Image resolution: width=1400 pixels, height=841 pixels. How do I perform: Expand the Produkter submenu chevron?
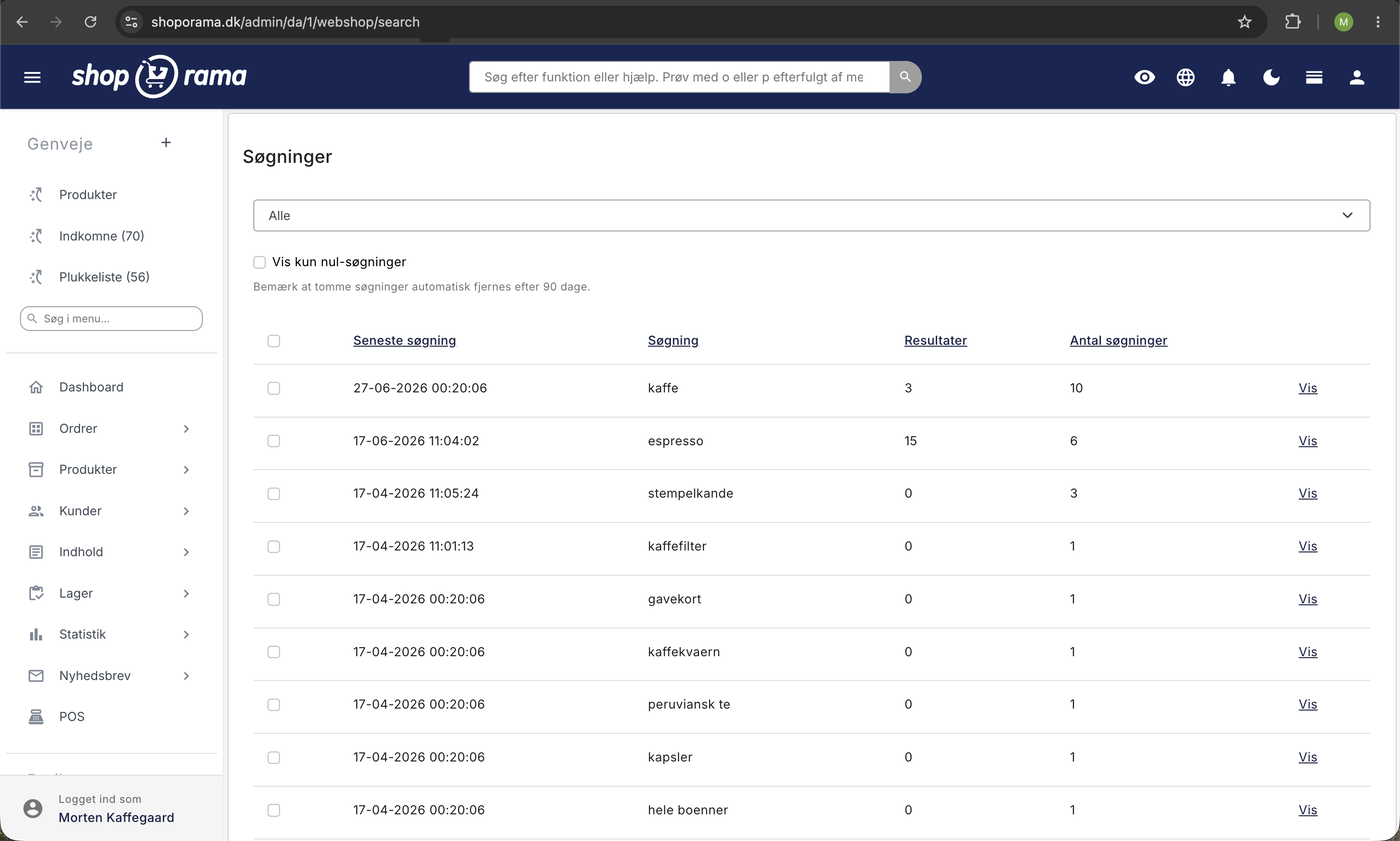(186, 470)
